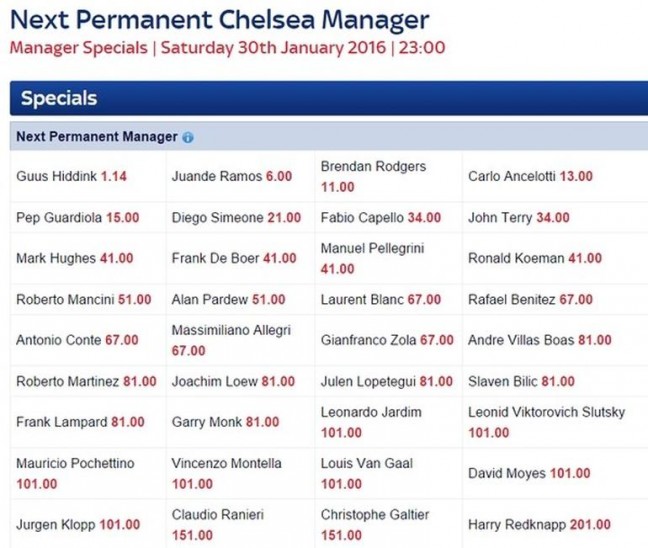
Task: Choose Brendan Rodgers odds 11.00
Action: 338,186
